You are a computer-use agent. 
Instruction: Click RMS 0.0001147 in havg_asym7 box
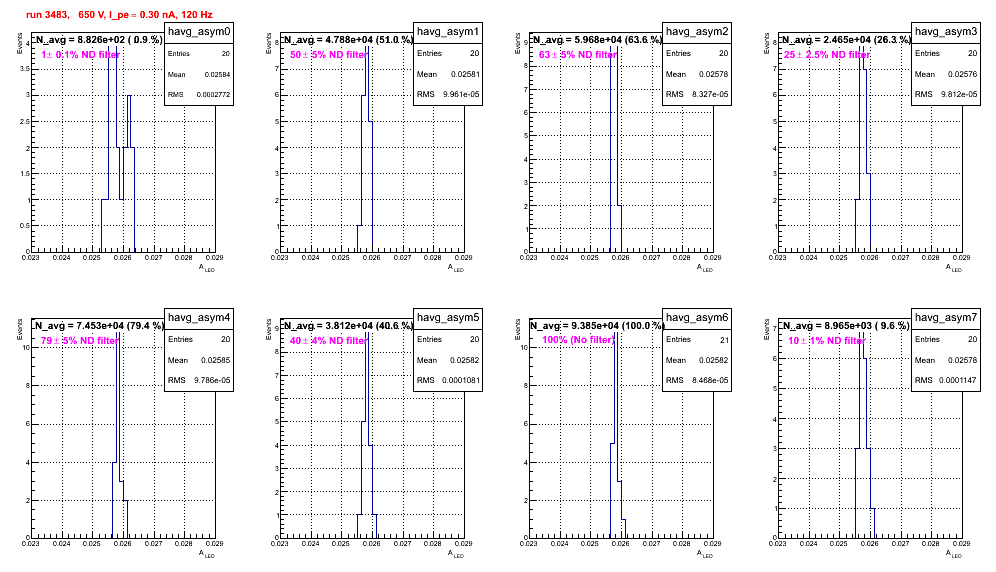tap(946, 381)
